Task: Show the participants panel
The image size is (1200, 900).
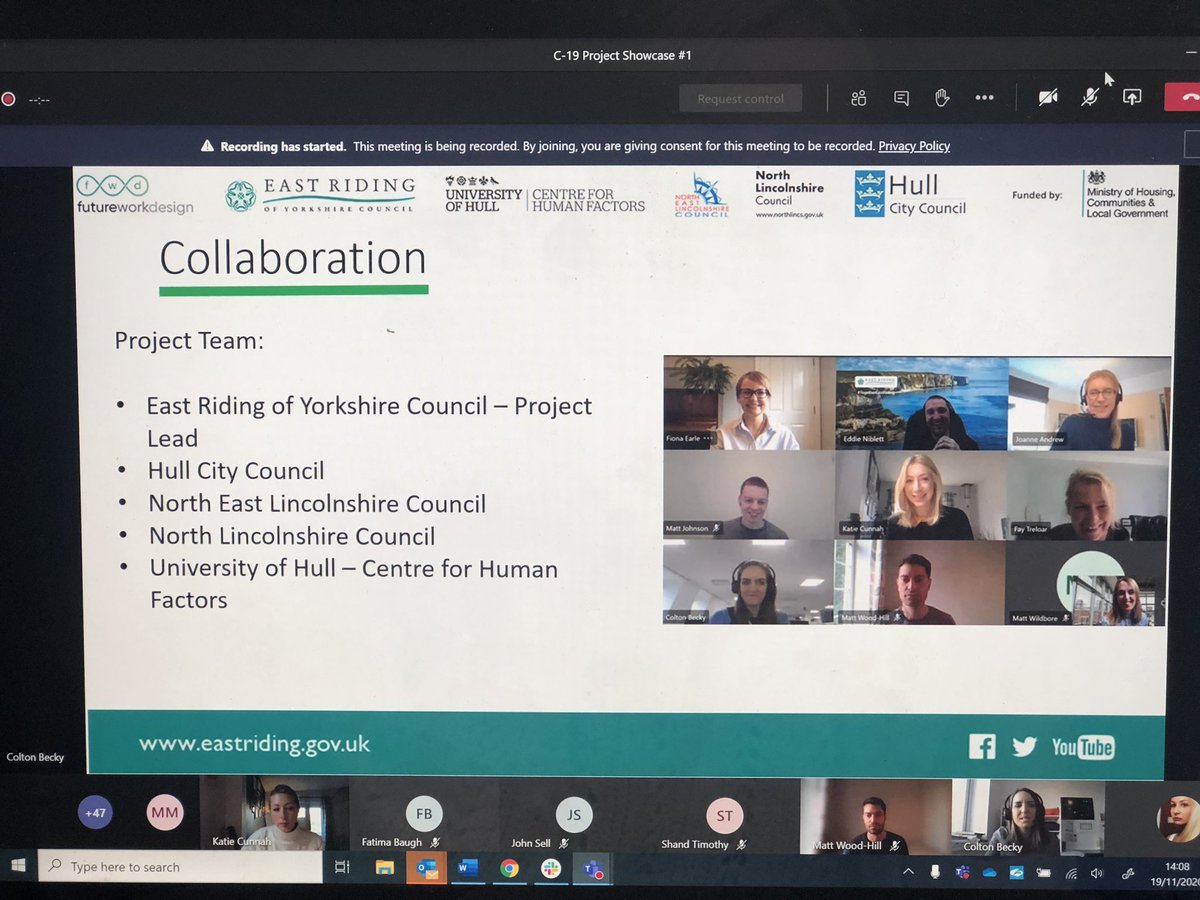Action: pos(858,97)
